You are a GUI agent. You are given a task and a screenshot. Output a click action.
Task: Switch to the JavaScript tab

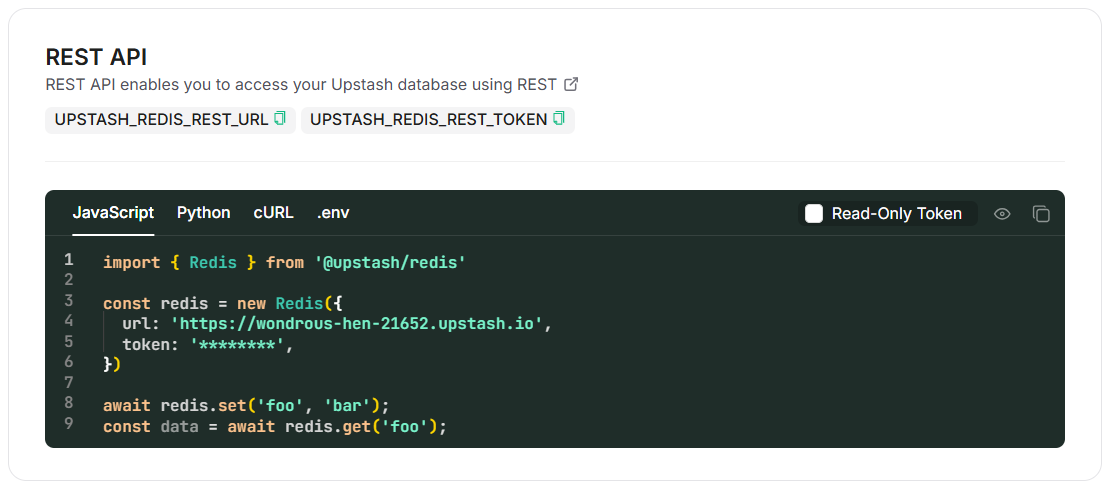113,213
